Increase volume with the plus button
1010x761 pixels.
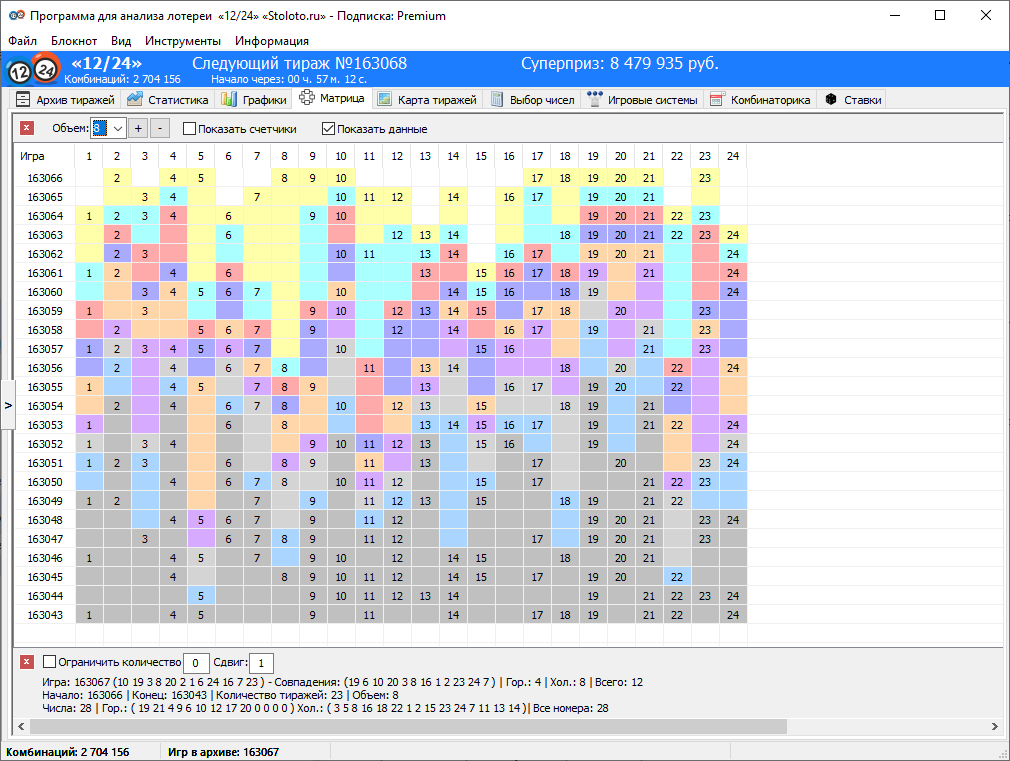(139, 128)
